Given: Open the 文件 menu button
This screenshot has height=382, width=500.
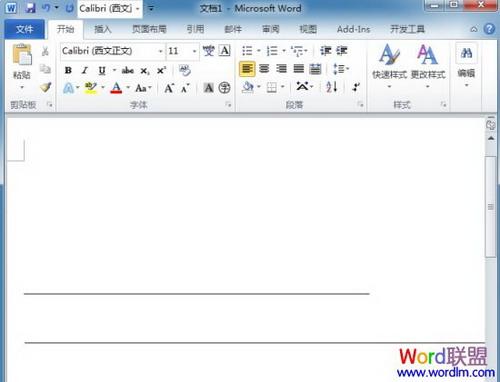Looking at the screenshot, I should [24, 29].
